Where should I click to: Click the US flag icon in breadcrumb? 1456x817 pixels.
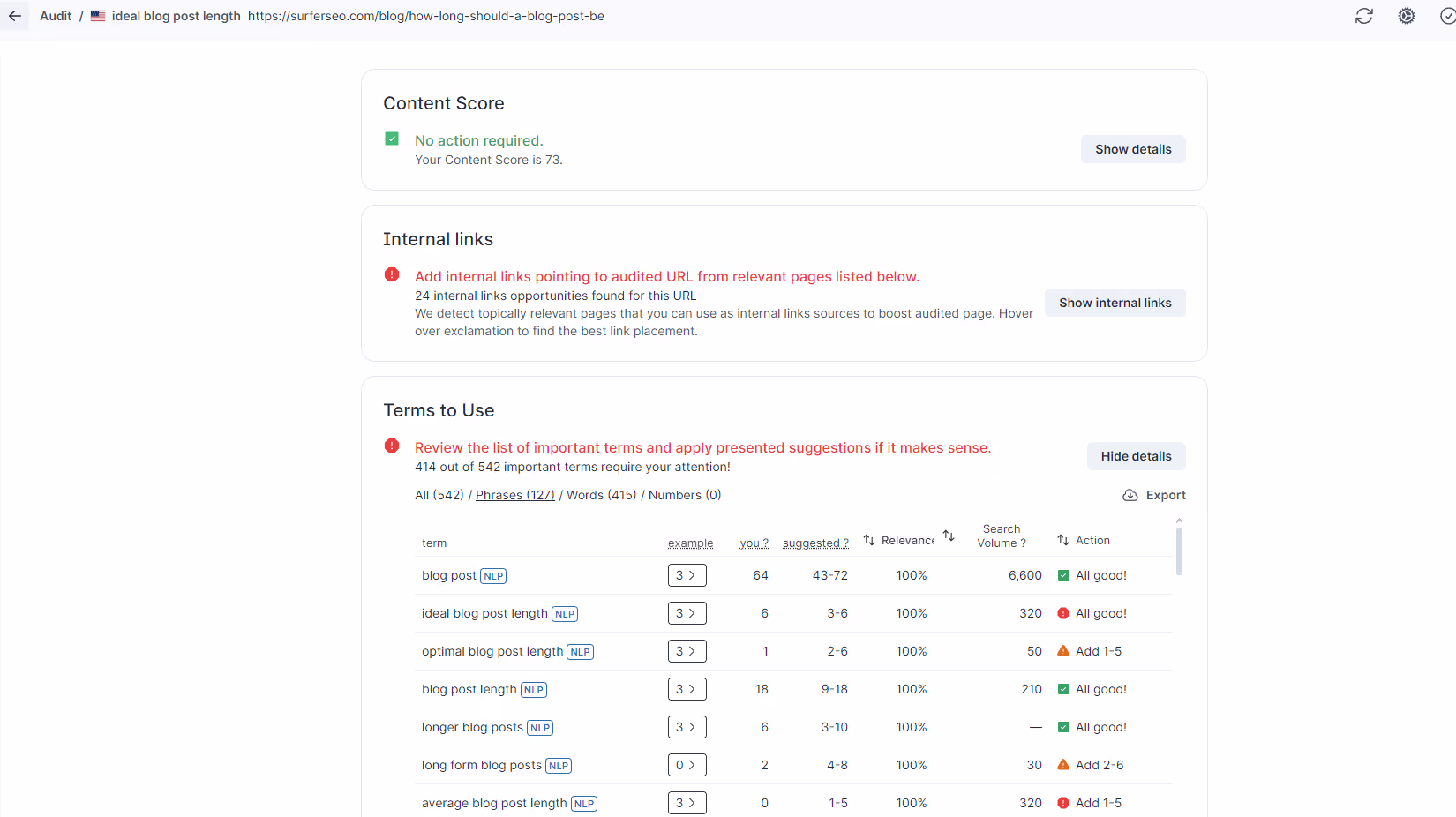98,16
